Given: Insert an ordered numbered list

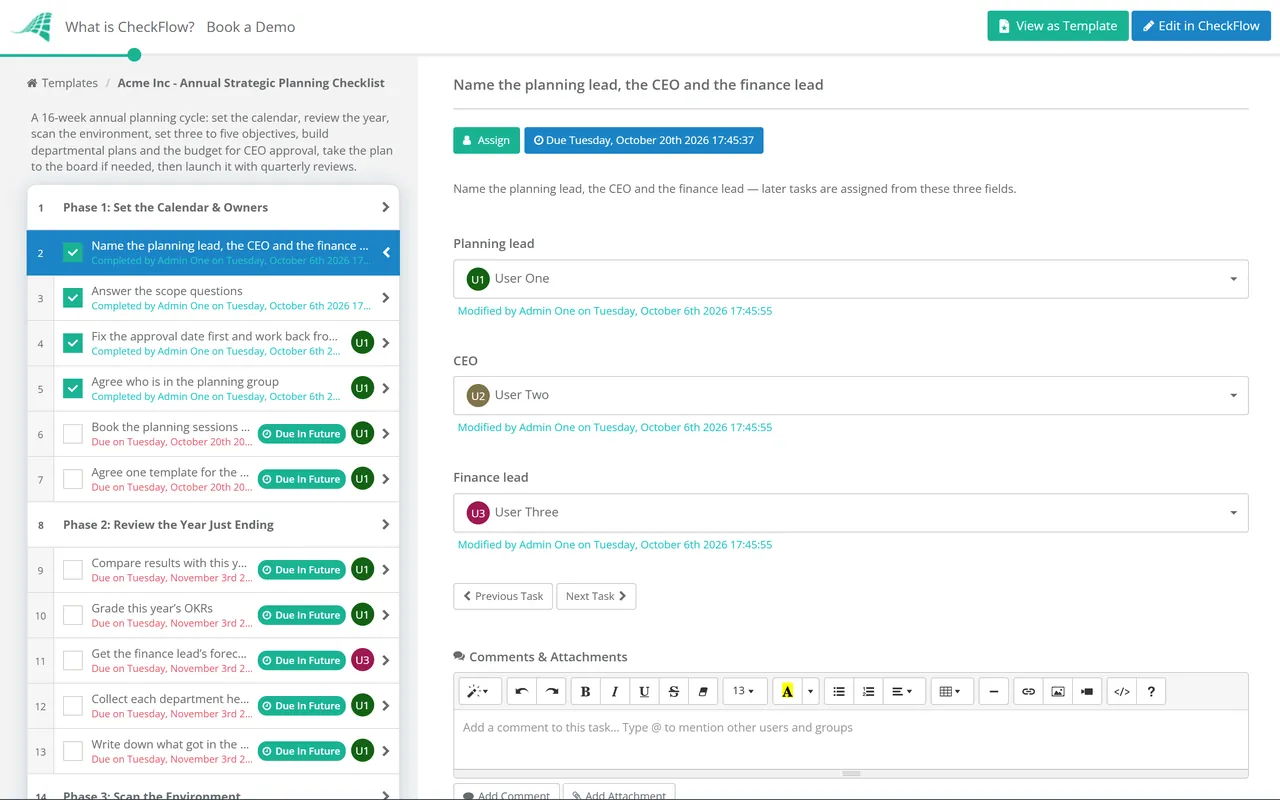Looking at the screenshot, I should point(868,691).
